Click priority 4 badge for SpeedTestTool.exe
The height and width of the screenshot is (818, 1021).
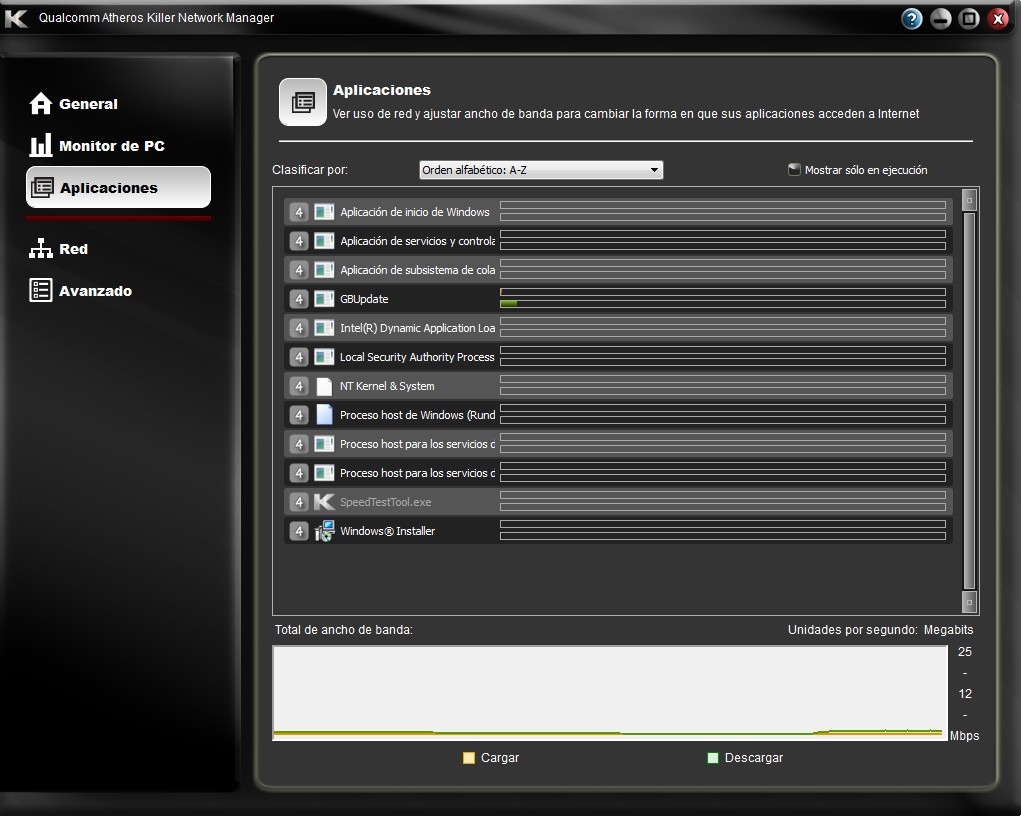299,501
